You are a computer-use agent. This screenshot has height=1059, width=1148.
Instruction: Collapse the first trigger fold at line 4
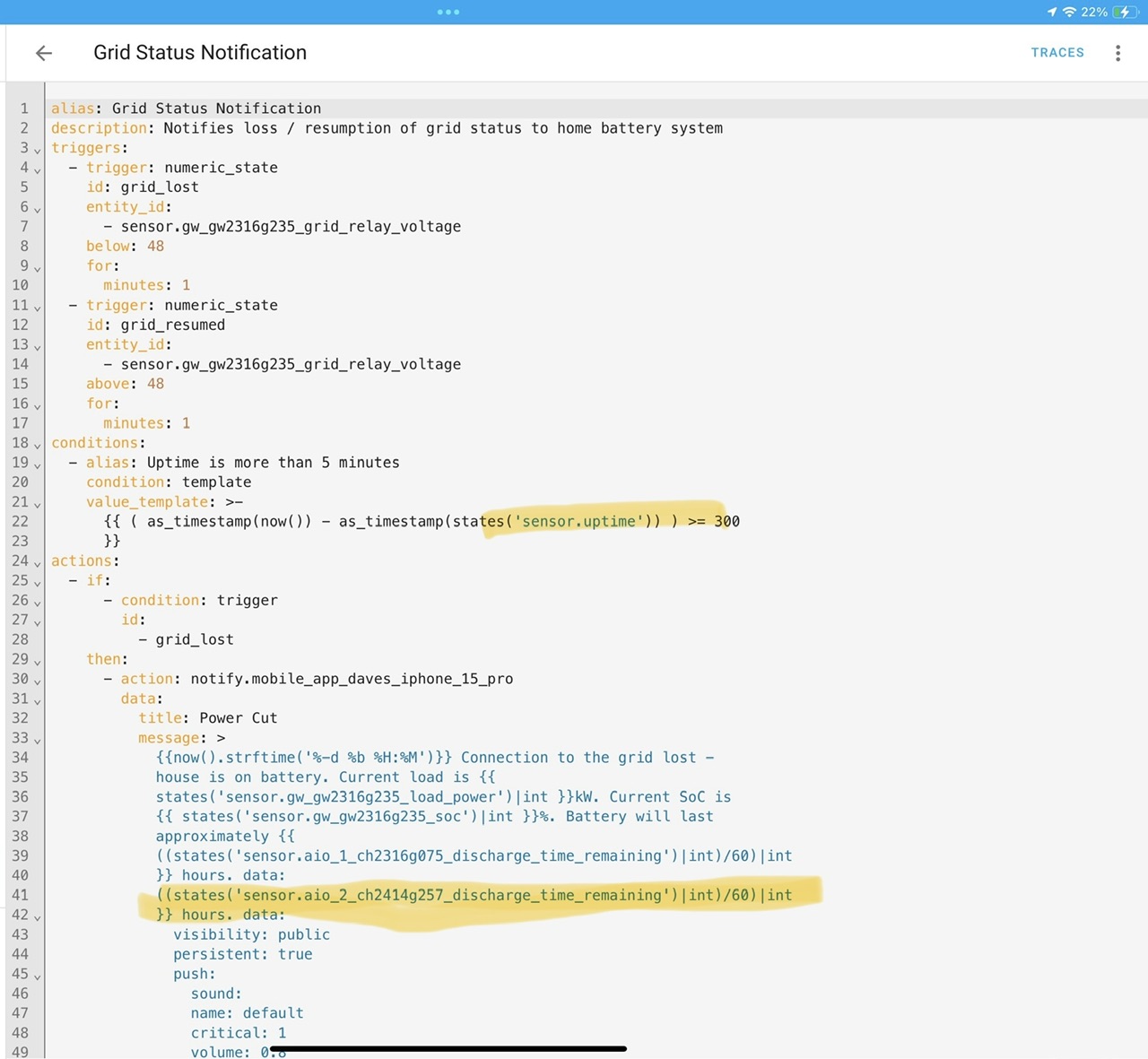[x=38, y=169]
